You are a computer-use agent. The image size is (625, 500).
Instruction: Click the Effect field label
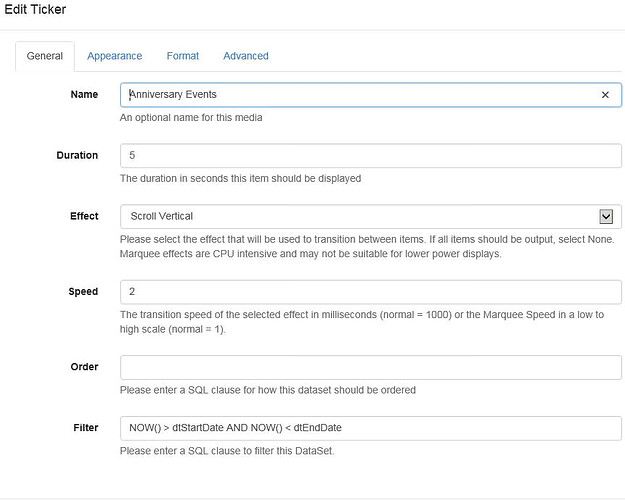[x=84, y=216]
